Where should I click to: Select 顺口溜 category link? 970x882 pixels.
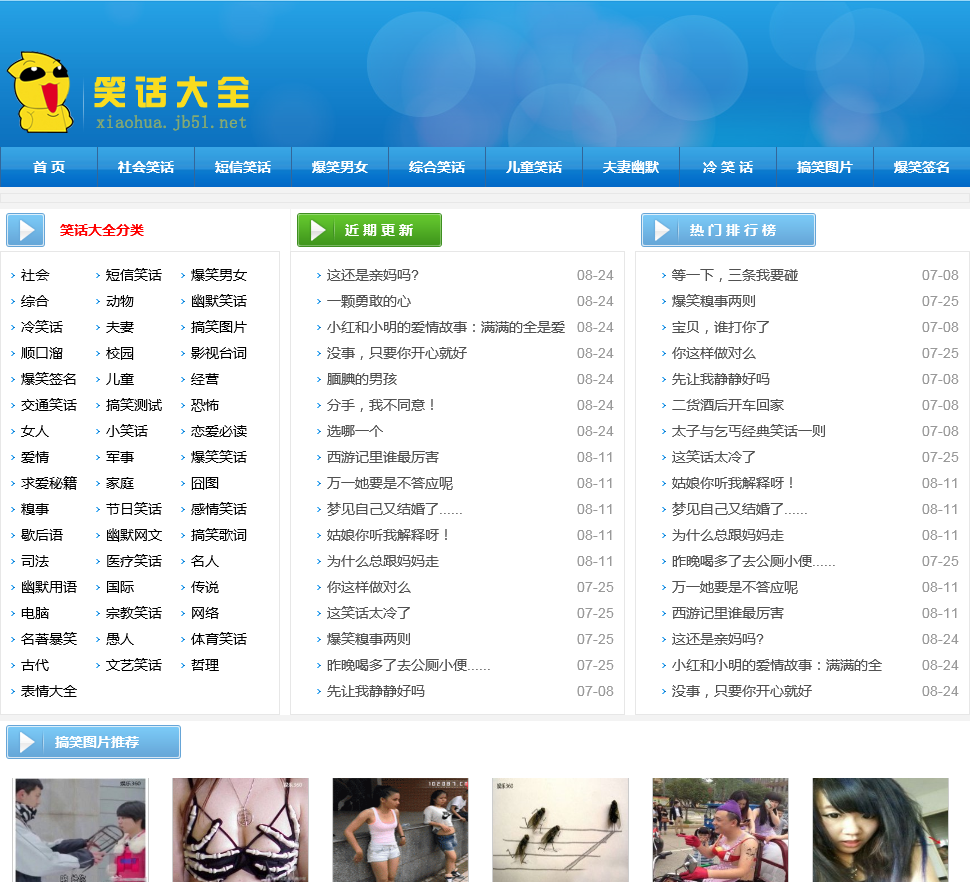coord(42,353)
